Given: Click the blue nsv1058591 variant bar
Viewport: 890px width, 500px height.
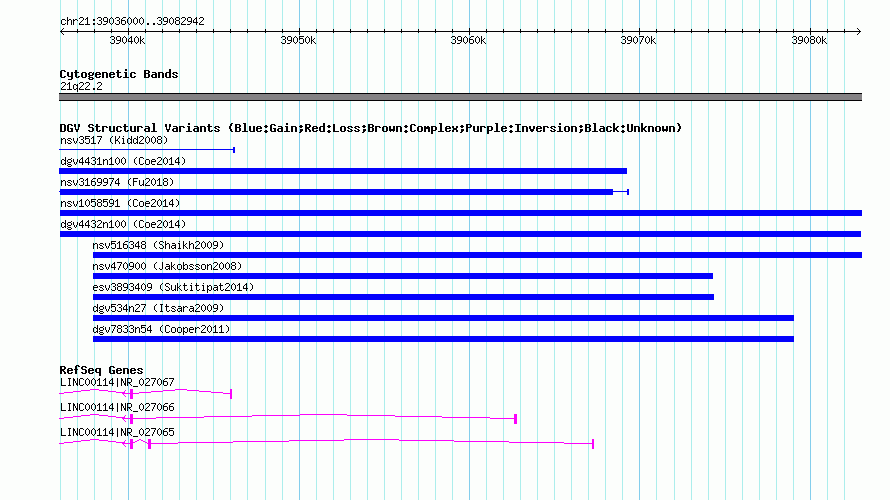Looking at the screenshot, I should (x=460, y=213).
